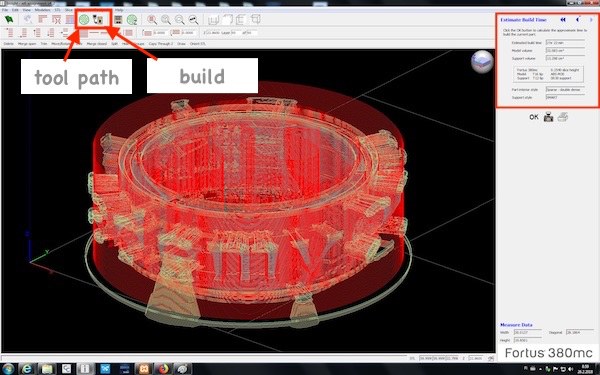The height and width of the screenshot is (375, 600).
Task: Click the OK button to estimate build time
Action: point(534,117)
